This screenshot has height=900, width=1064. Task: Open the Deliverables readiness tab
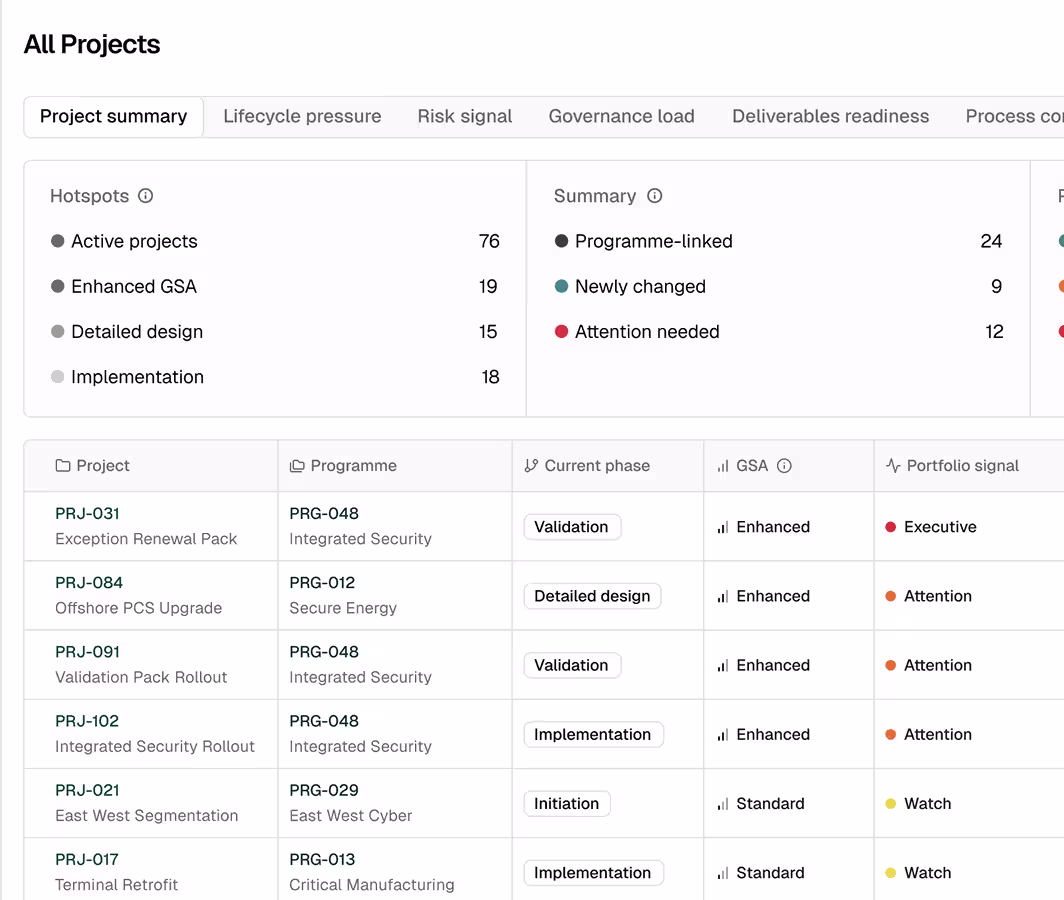tap(831, 117)
